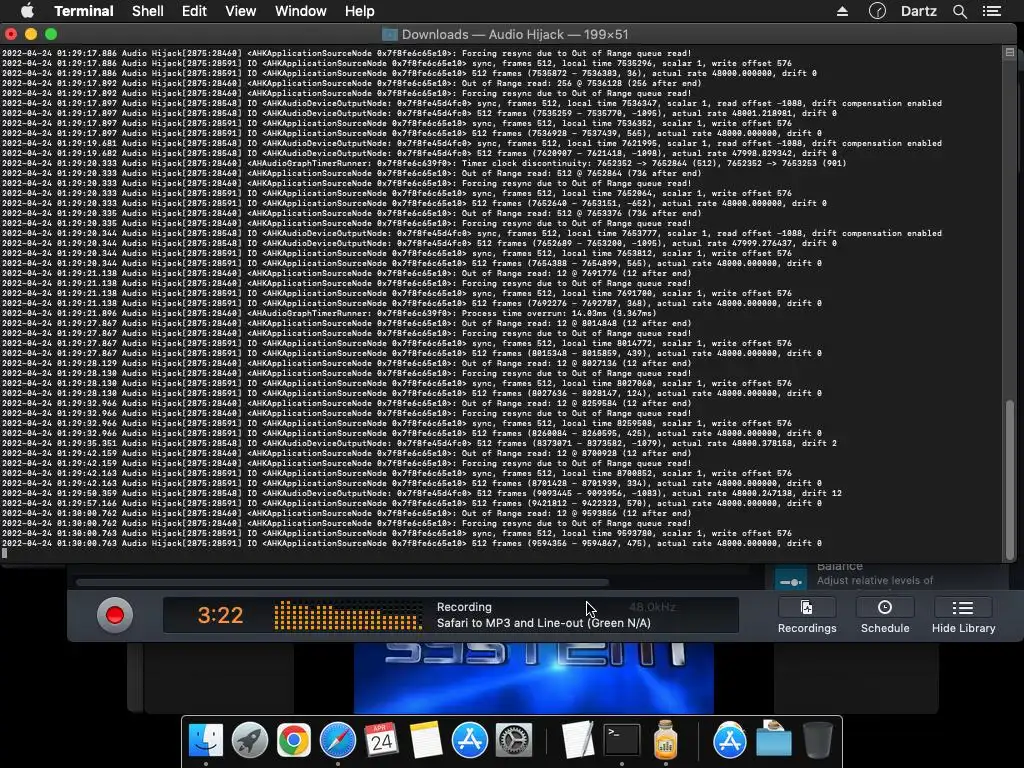Open Calendar from the Dock

pyautogui.click(x=381, y=741)
